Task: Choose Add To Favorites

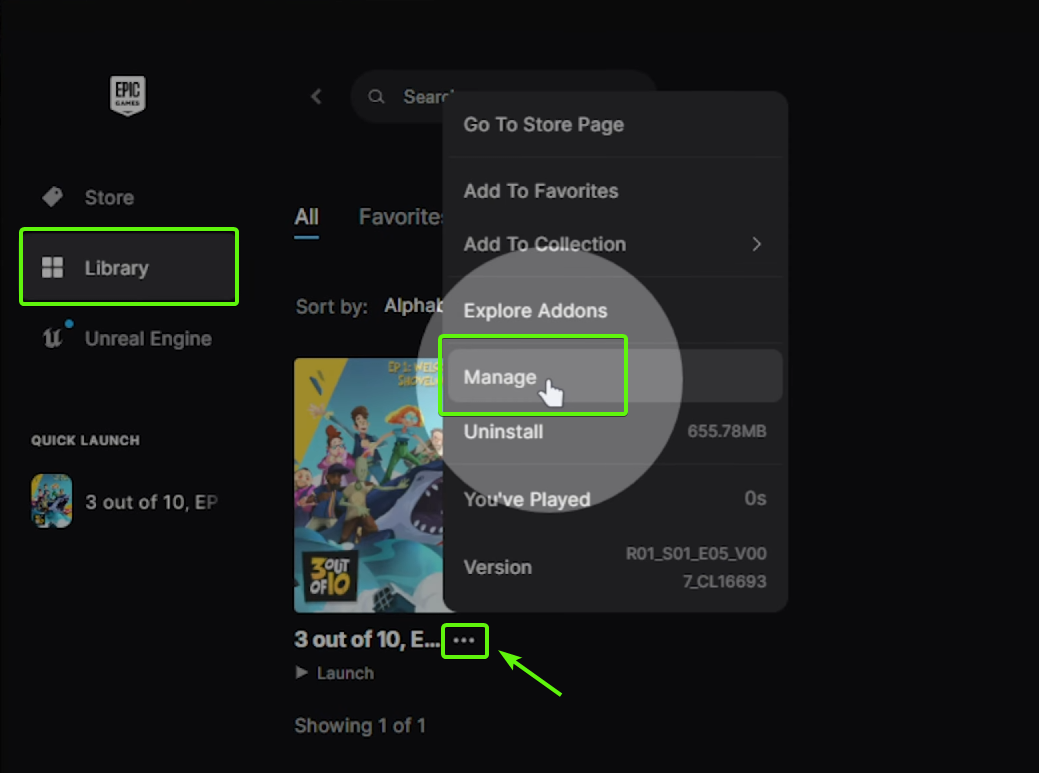Action: click(541, 191)
